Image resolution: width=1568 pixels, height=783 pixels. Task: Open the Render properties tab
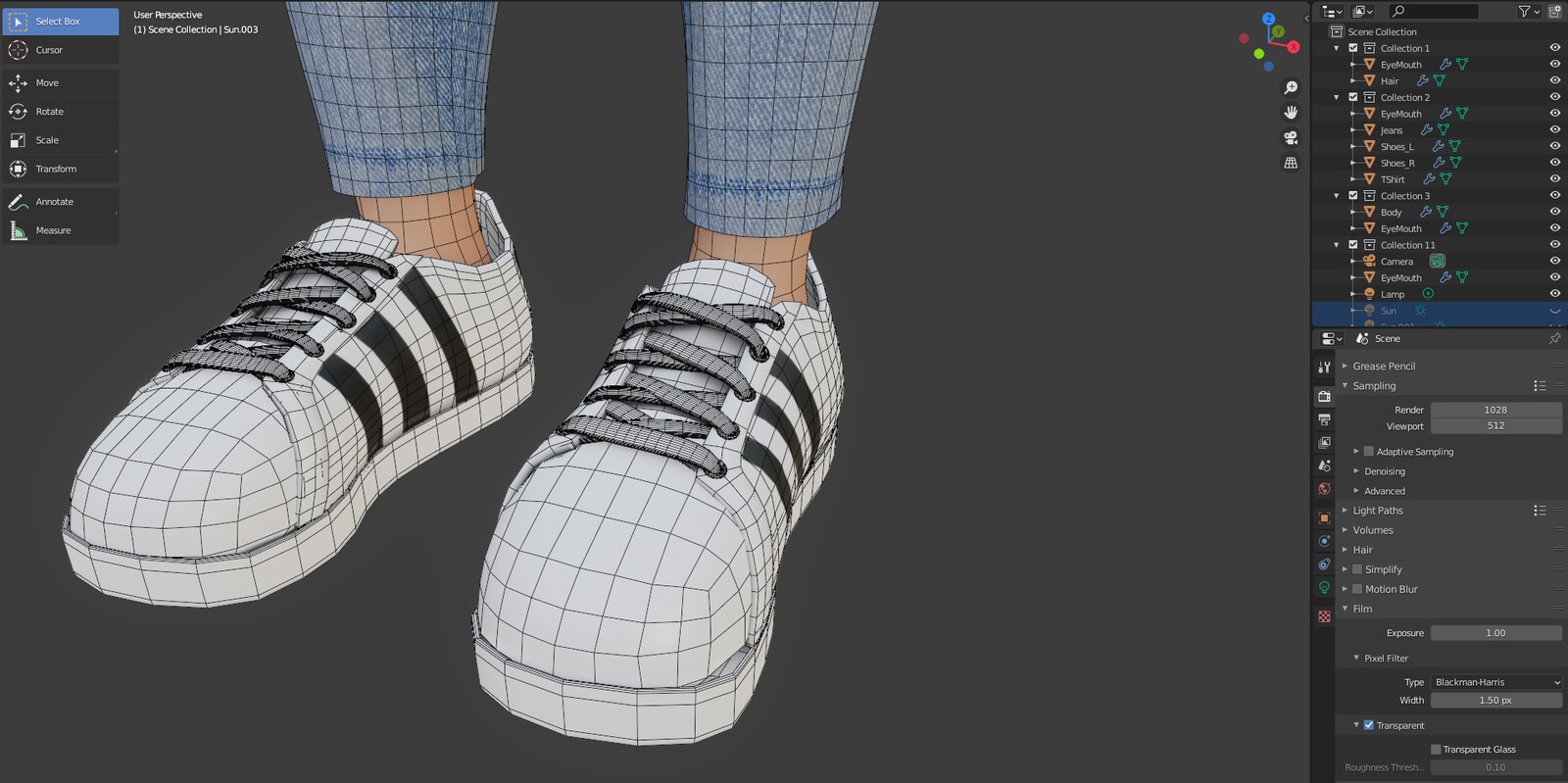pos(1324,396)
